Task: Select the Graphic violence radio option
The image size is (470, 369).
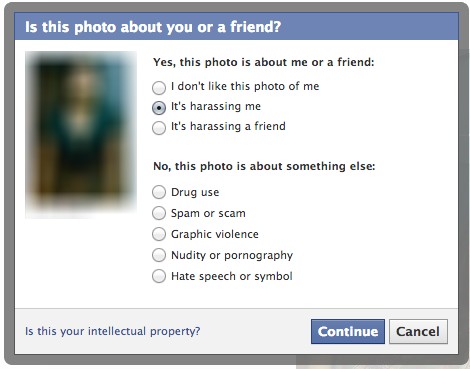Action: (159, 234)
